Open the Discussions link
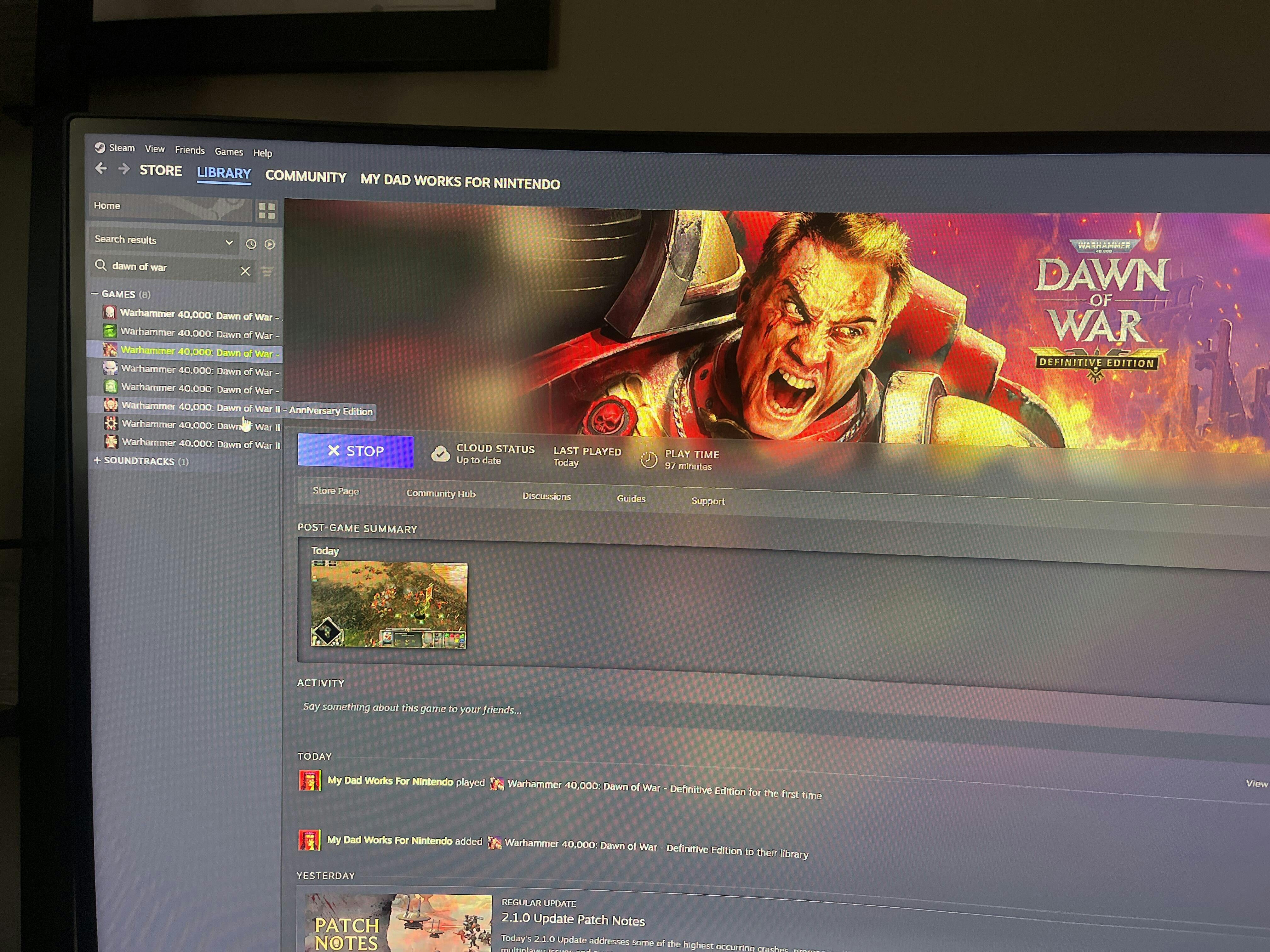This screenshot has height=952, width=1270. tap(546, 496)
